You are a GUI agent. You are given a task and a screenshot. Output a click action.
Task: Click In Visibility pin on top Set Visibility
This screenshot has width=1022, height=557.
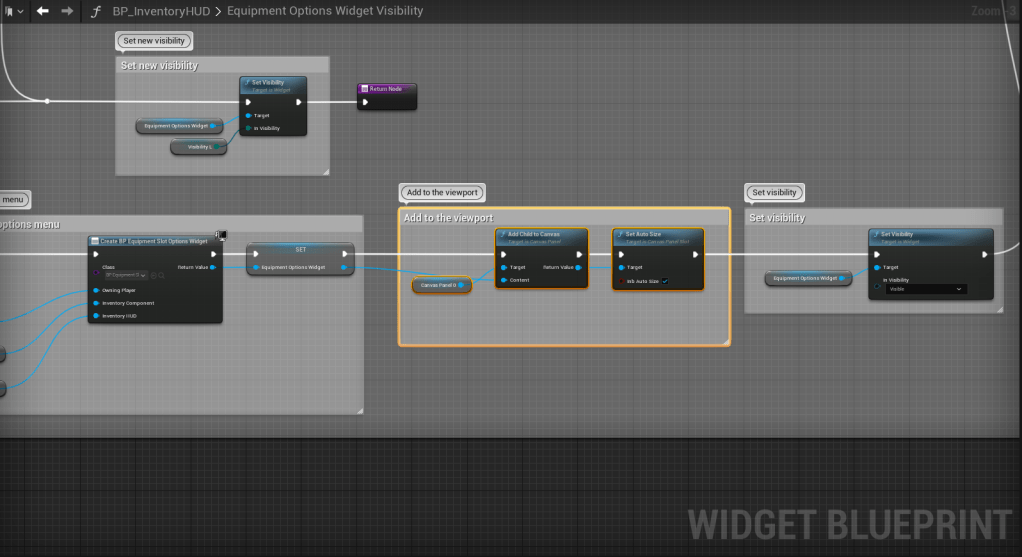248,128
